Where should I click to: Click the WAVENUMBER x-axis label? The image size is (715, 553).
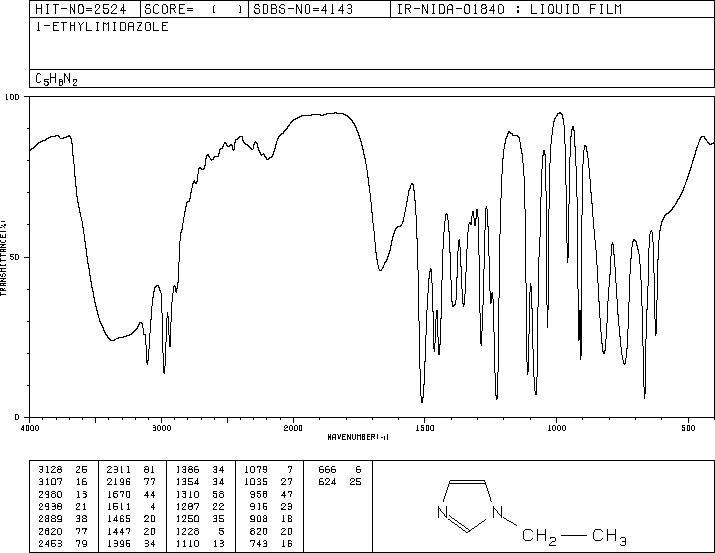tap(358, 437)
